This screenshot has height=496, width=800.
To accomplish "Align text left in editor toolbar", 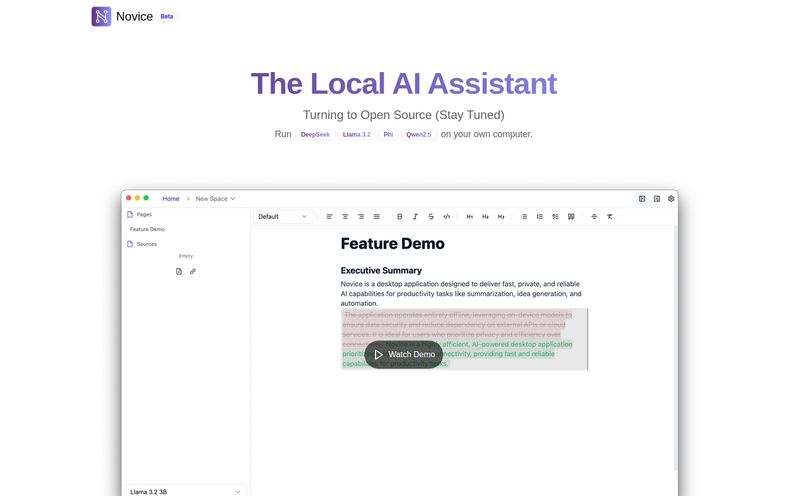I will tap(330, 216).
